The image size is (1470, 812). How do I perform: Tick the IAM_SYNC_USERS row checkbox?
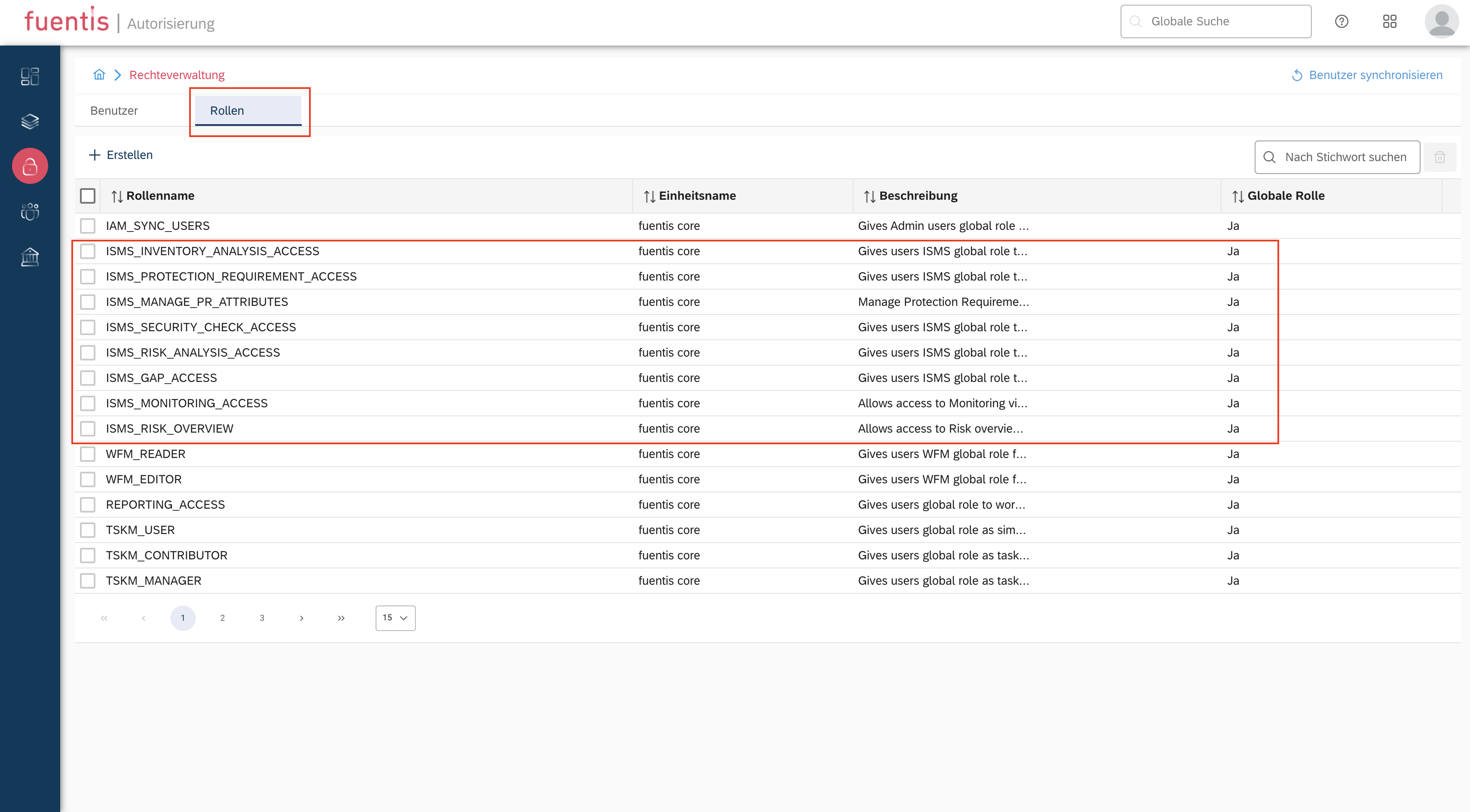(x=88, y=226)
